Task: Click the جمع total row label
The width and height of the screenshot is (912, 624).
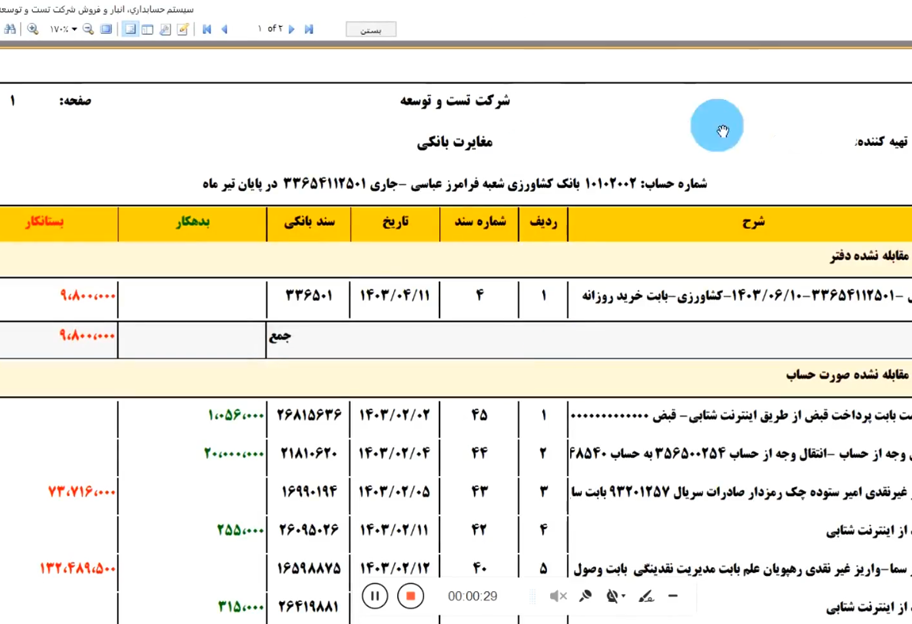Action: 280,336
